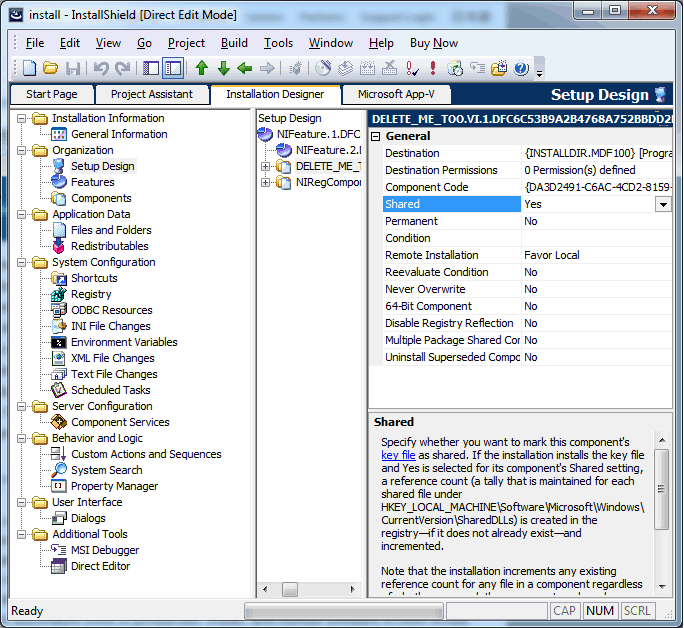
Task: Select Registry in the navigation tree
Action: click(91, 294)
